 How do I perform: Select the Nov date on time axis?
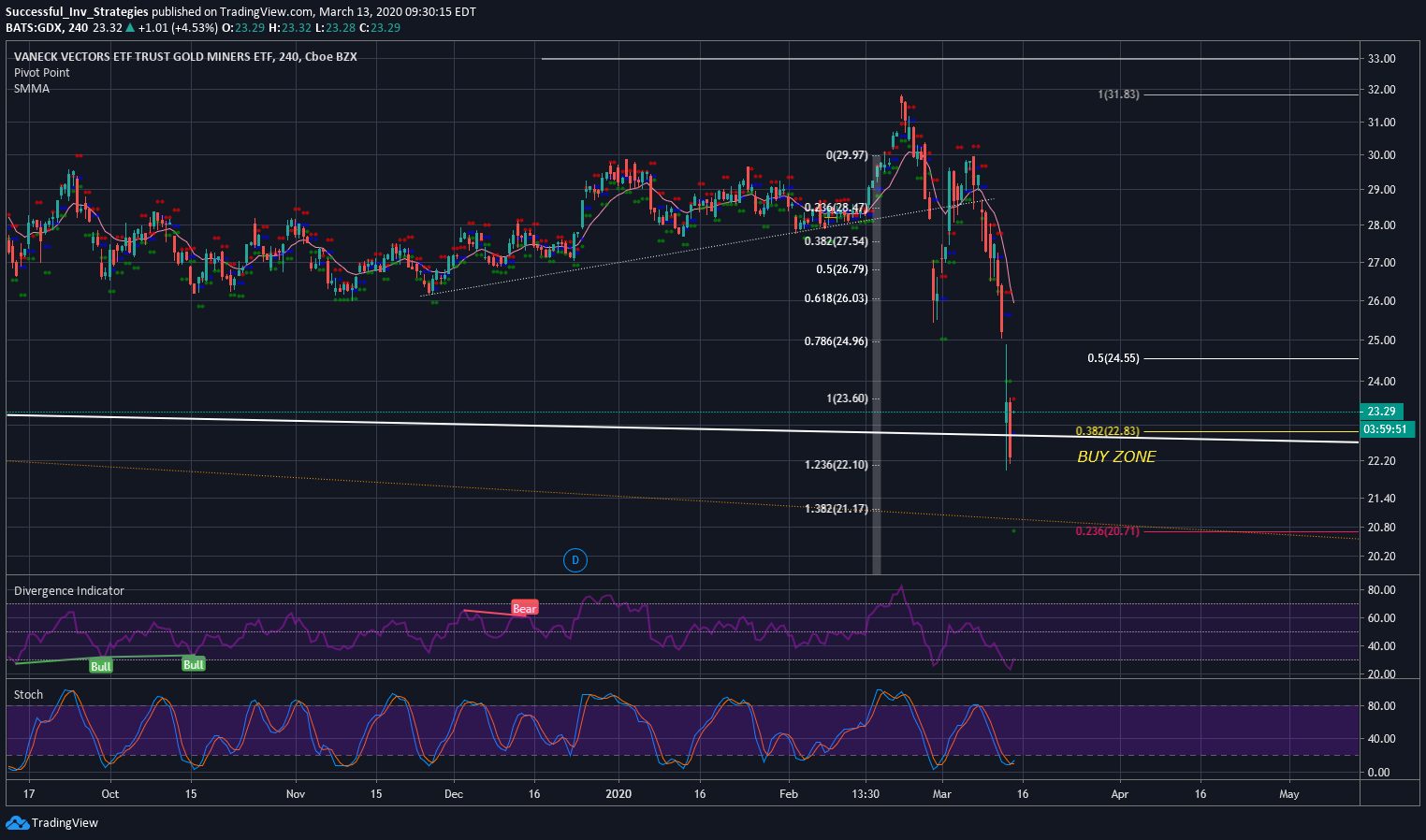tap(296, 794)
